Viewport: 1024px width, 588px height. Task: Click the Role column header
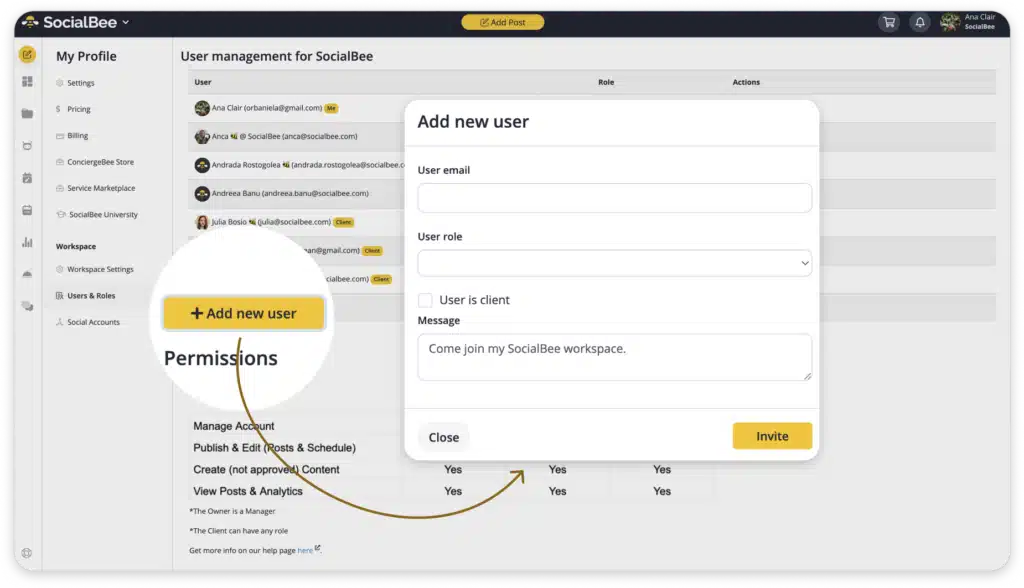[x=606, y=82]
